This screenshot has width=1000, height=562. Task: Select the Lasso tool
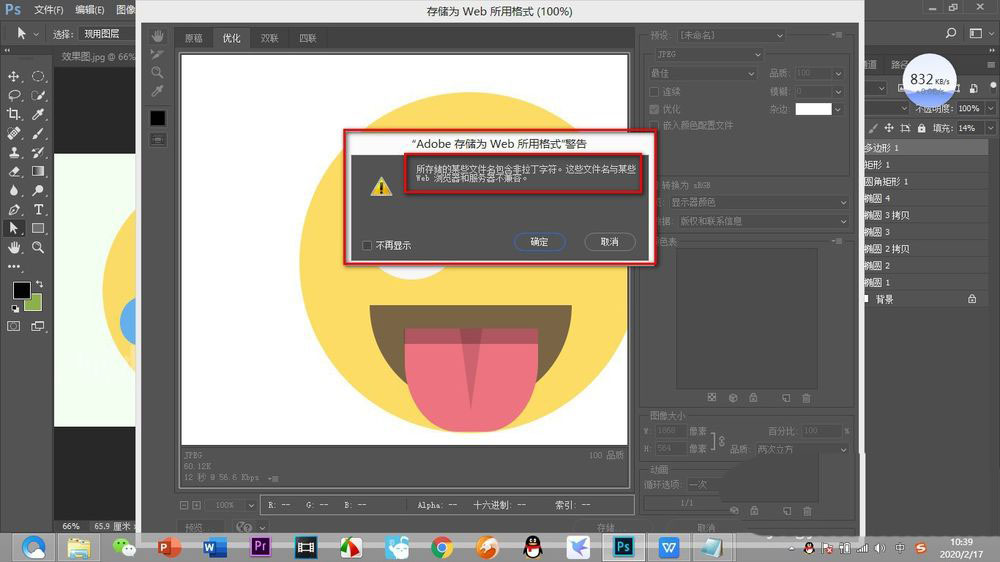(14, 95)
